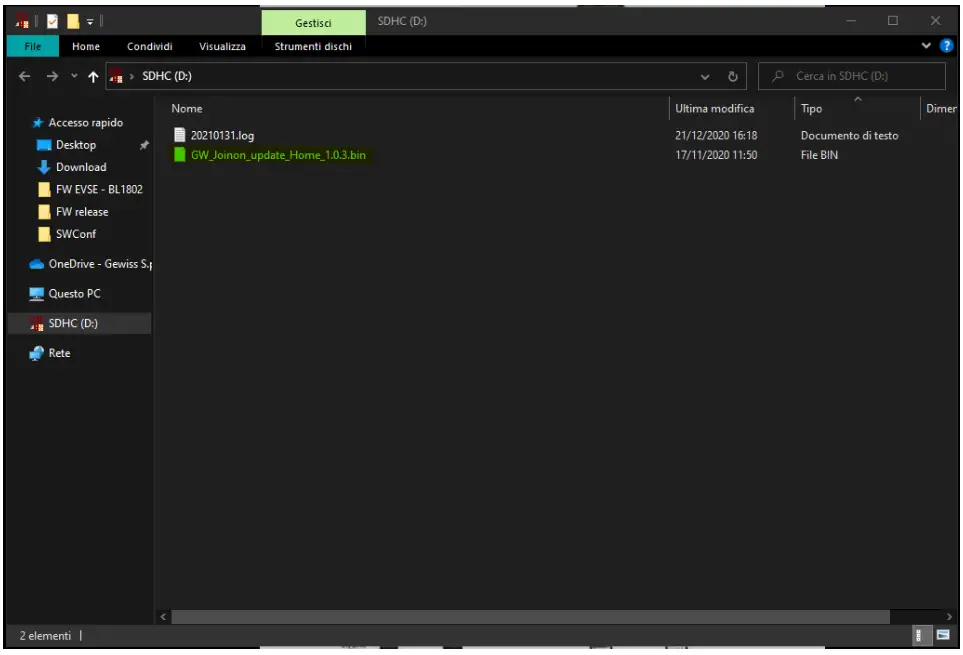Open the FW release folder
963x655 pixels.
82,212
